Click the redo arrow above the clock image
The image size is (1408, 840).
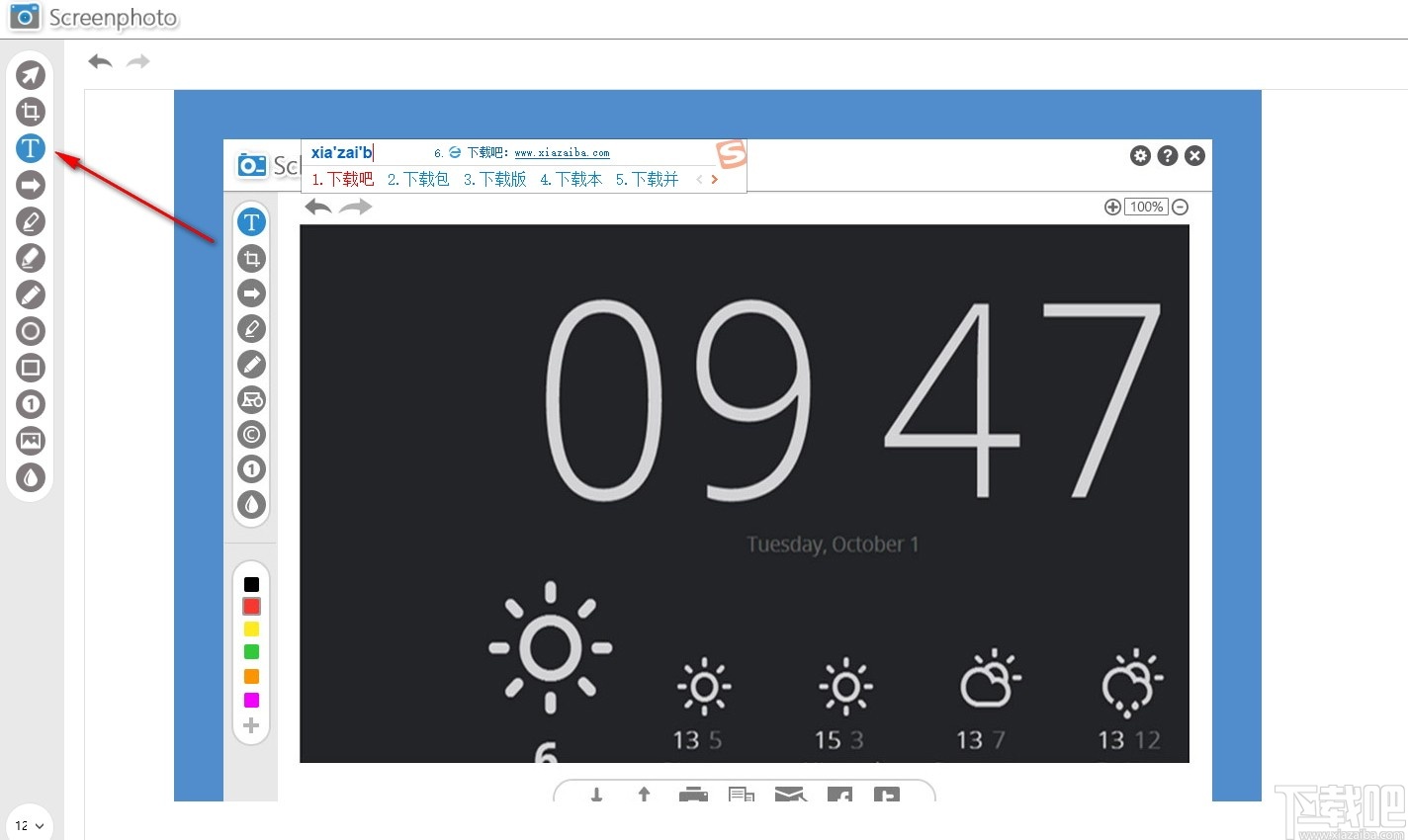tap(356, 207)
